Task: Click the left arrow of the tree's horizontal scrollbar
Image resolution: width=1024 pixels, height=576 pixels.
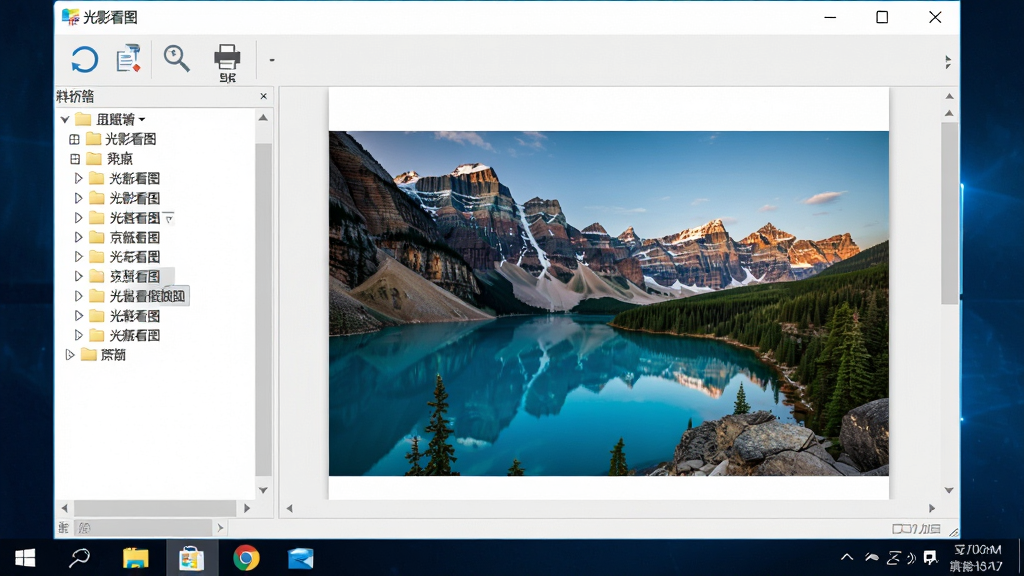Action: [64, 507]
